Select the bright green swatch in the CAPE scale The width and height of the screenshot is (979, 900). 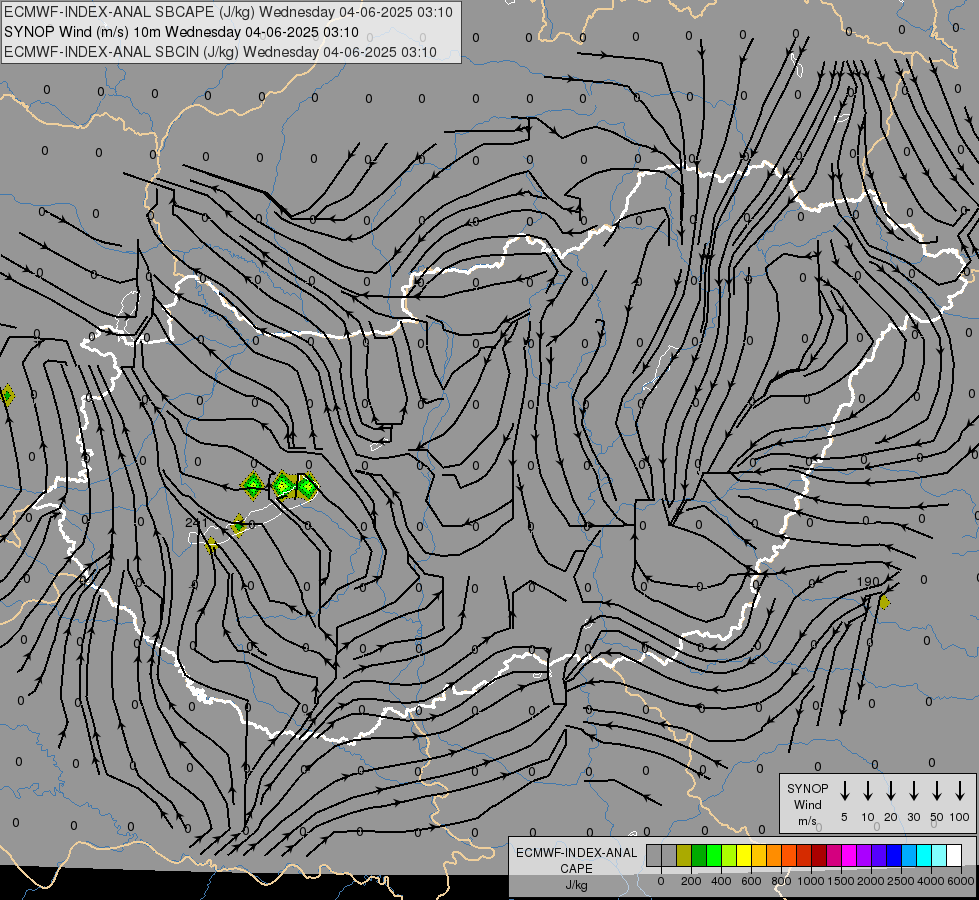tap(714, 856)
